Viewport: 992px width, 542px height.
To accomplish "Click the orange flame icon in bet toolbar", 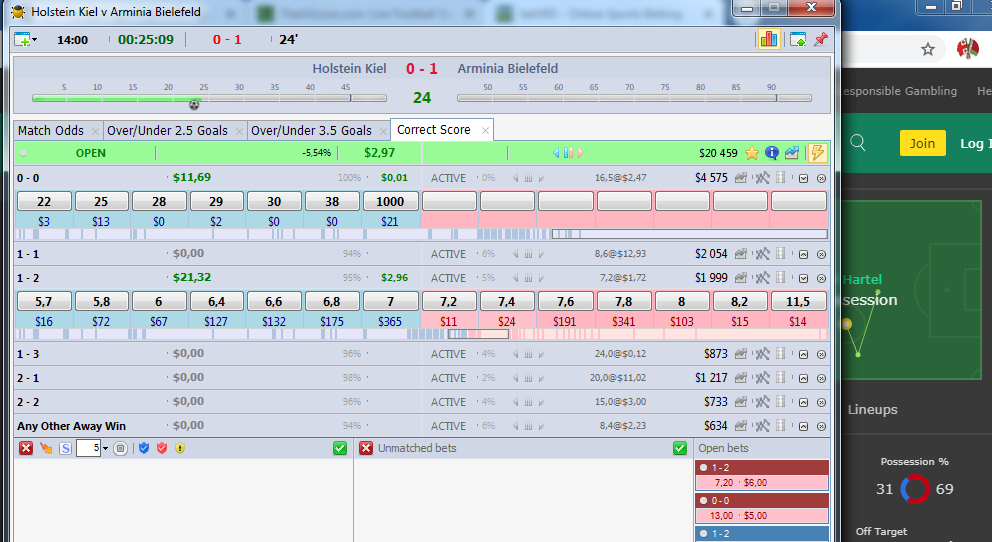I will (x=46, y=448).
